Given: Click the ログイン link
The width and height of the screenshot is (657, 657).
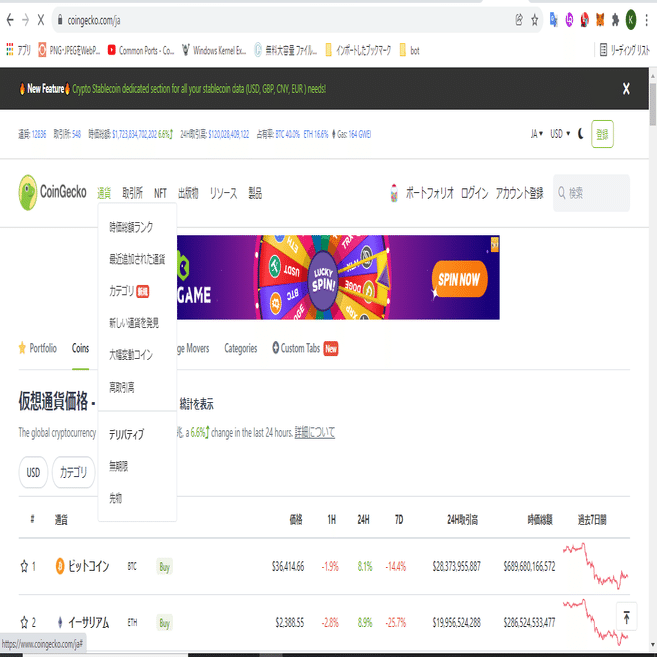Looking at the screenshot, I should 475,193.
